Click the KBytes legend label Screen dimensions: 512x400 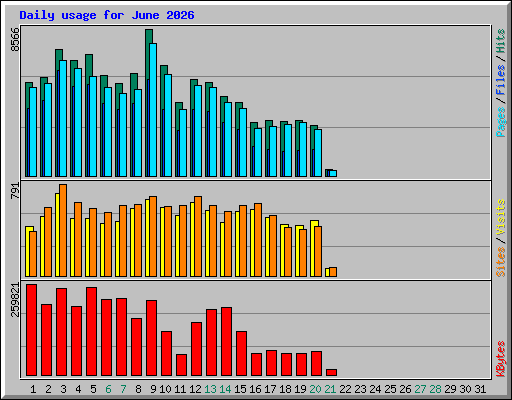pyautogui.click(x=501, y=359)
